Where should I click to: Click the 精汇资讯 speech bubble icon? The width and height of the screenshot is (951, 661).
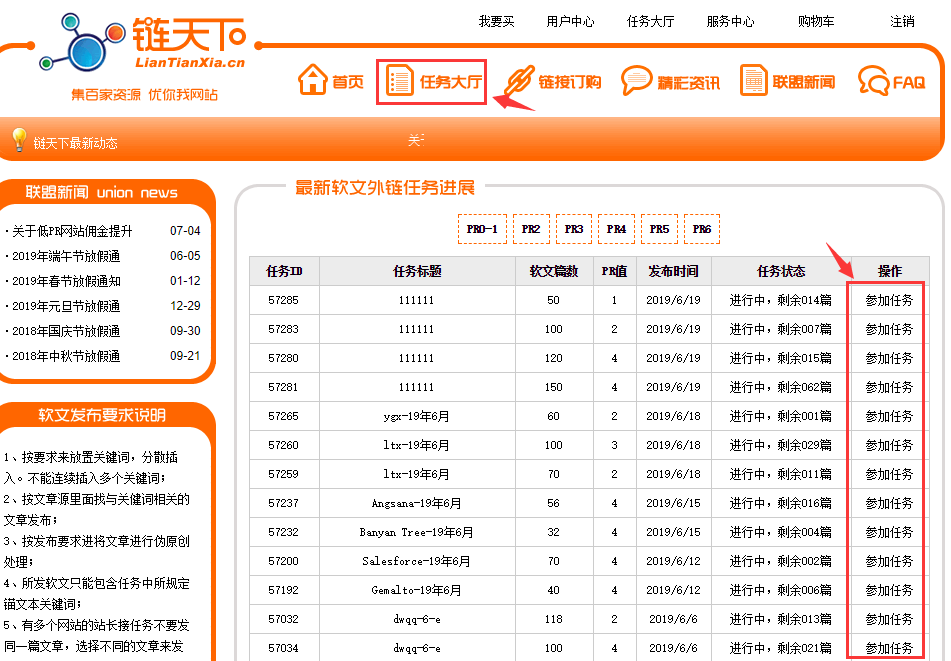pyautogui.click(x=636, y=81)
